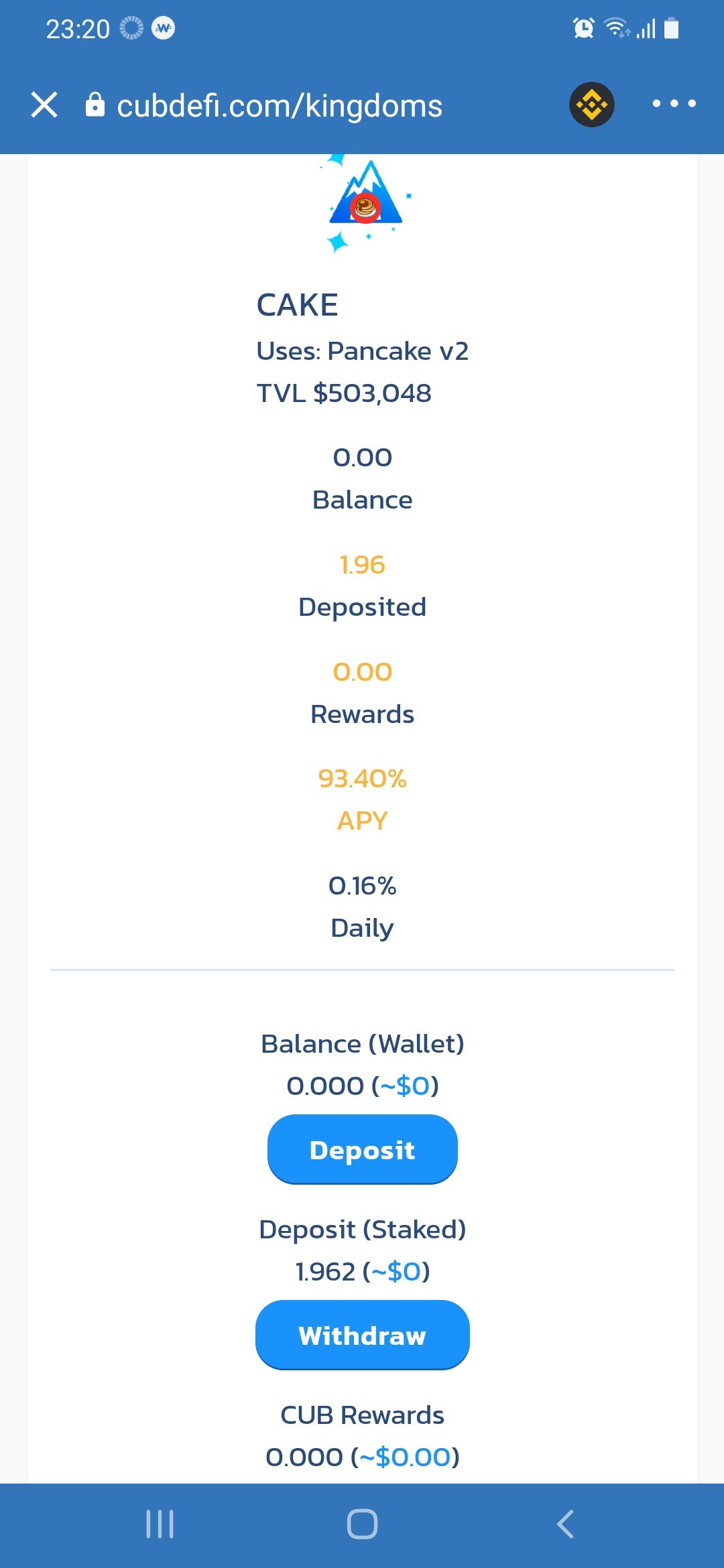Open the Binance Smart Chain network icon

pos(591,105)
